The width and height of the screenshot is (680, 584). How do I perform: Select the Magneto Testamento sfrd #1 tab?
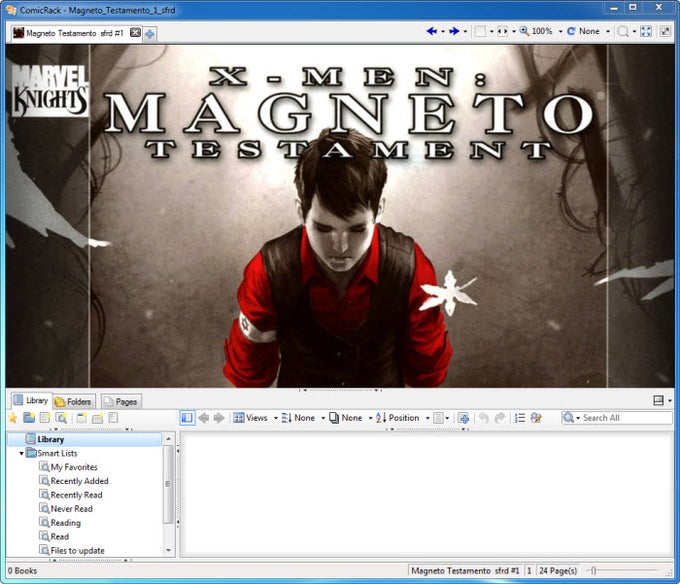(75, 33)
